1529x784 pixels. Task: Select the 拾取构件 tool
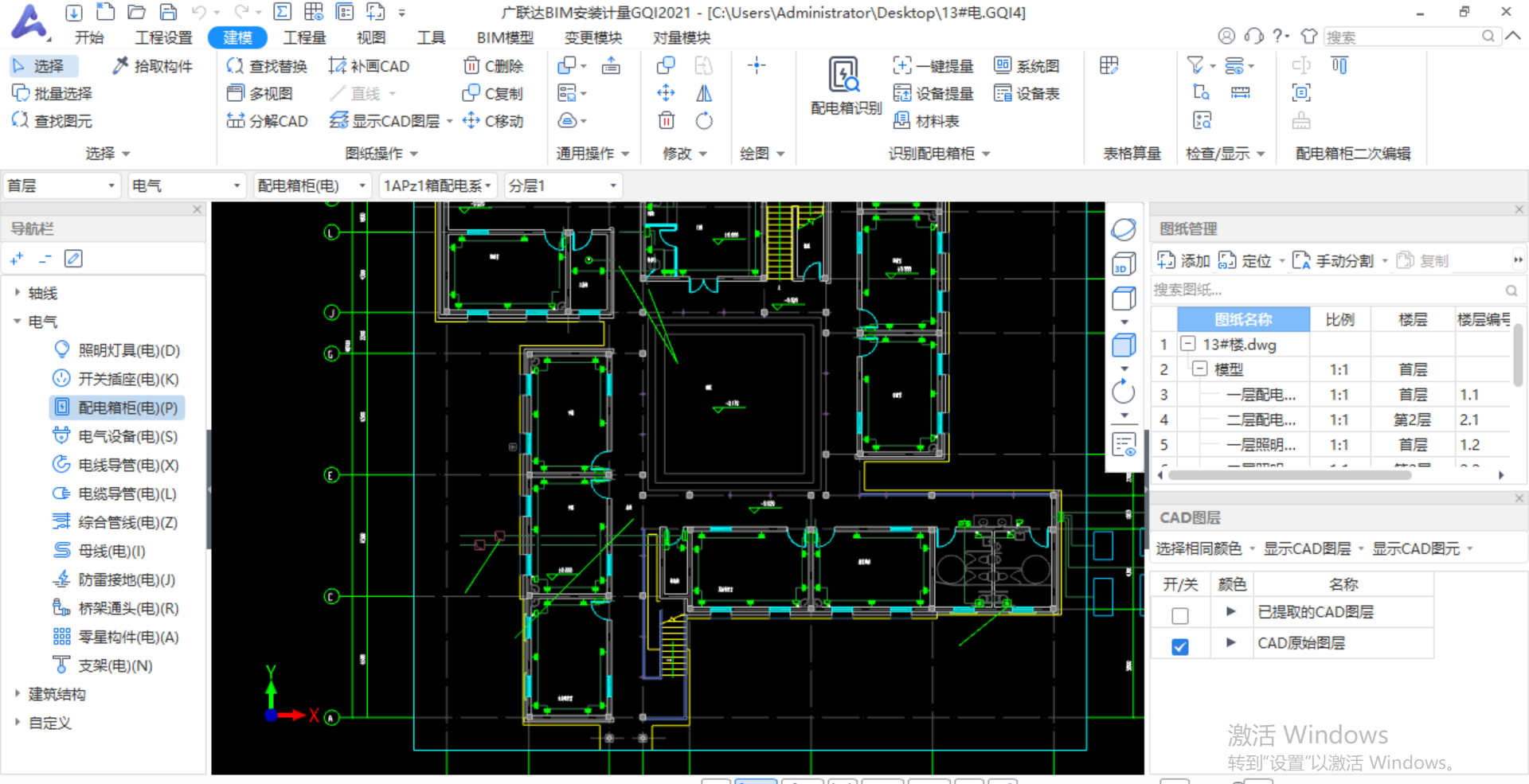tap(153, 66)
